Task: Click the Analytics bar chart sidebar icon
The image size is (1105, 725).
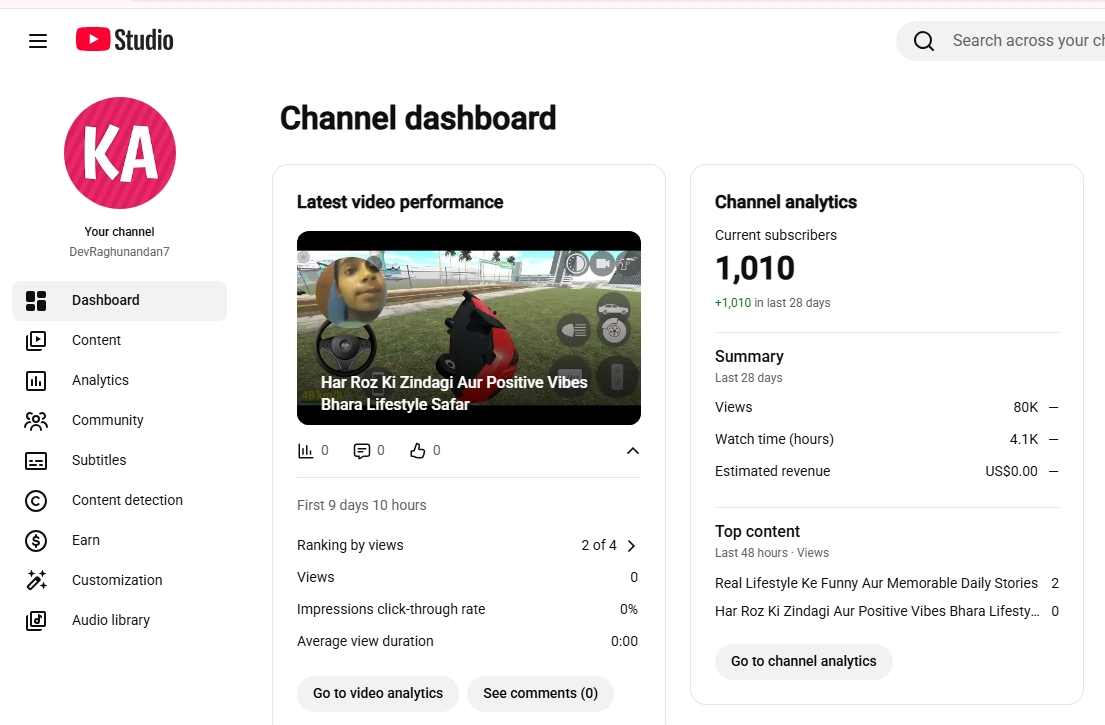Action: 36,381
